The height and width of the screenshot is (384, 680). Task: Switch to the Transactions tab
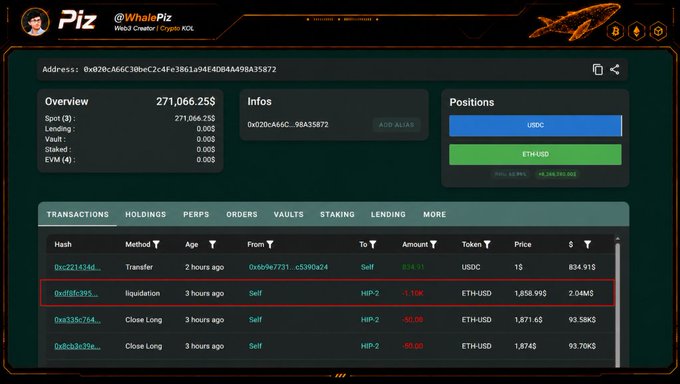pyautogui.click(x=78, y=214)
